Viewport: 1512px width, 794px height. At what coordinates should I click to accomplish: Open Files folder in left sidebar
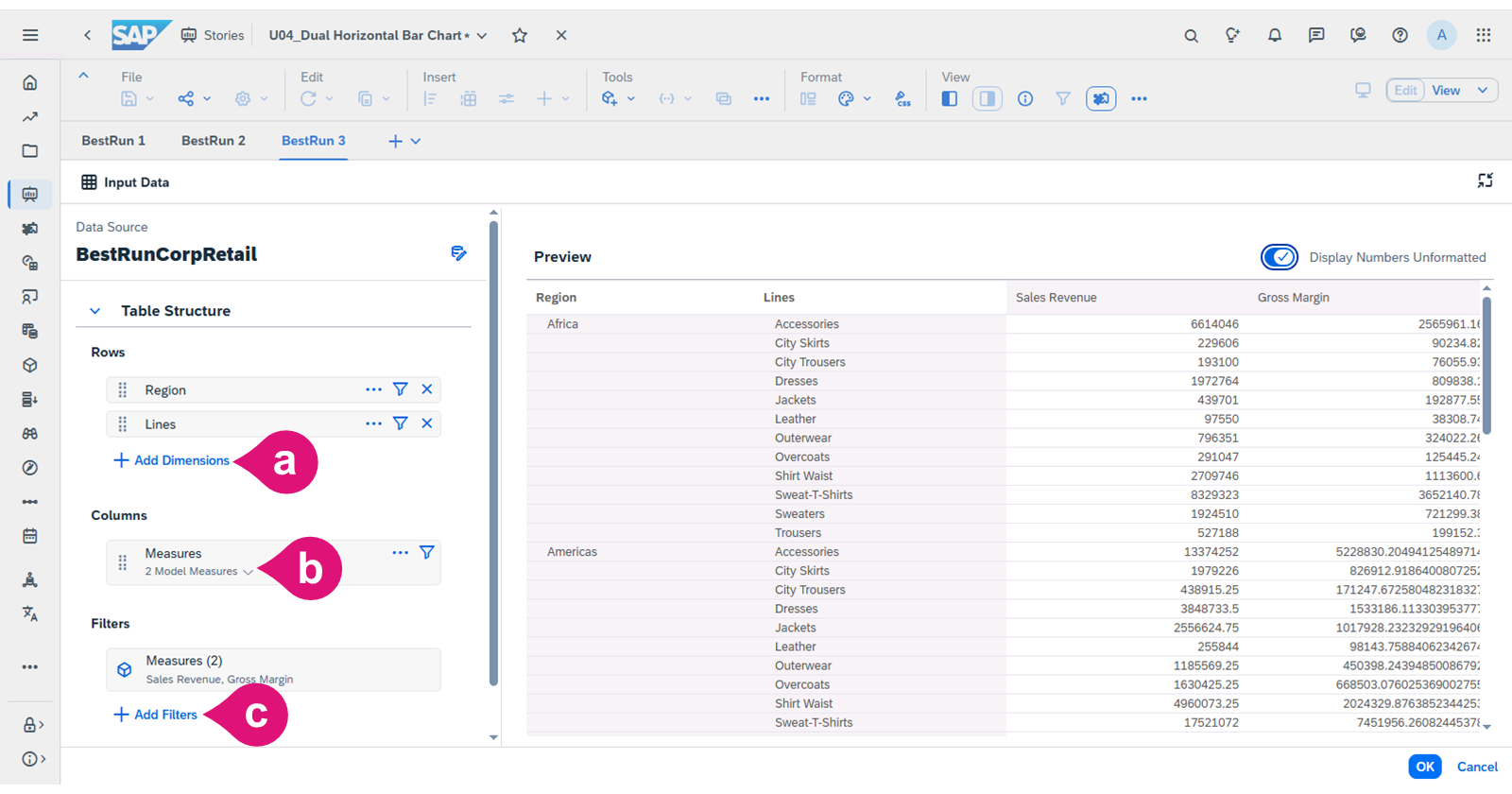pyautogui.click(x=30, y=151)
